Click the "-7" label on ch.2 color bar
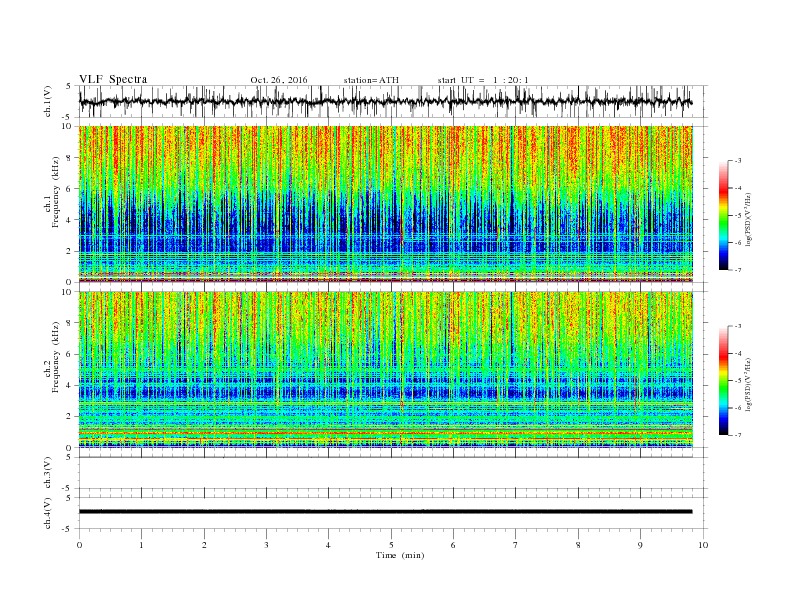This screenshot has height=612, width=792. [738, 435]
